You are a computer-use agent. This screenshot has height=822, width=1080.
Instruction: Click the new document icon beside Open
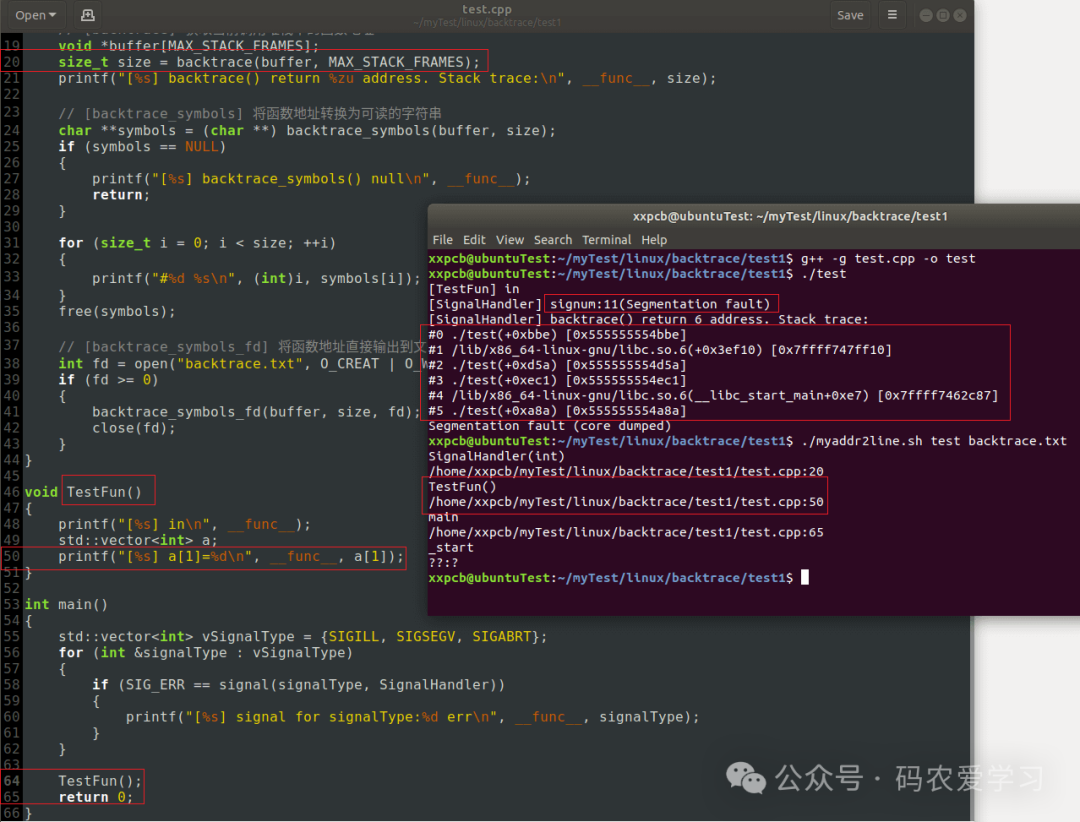[87, 15]
